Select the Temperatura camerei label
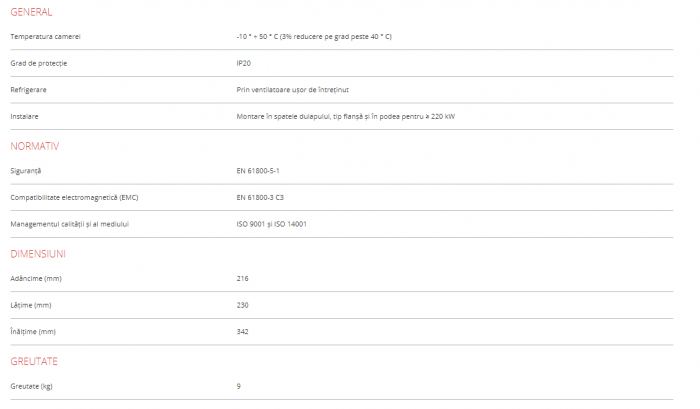The width and height of the screenshot is (700, 409). pos(45,37)
